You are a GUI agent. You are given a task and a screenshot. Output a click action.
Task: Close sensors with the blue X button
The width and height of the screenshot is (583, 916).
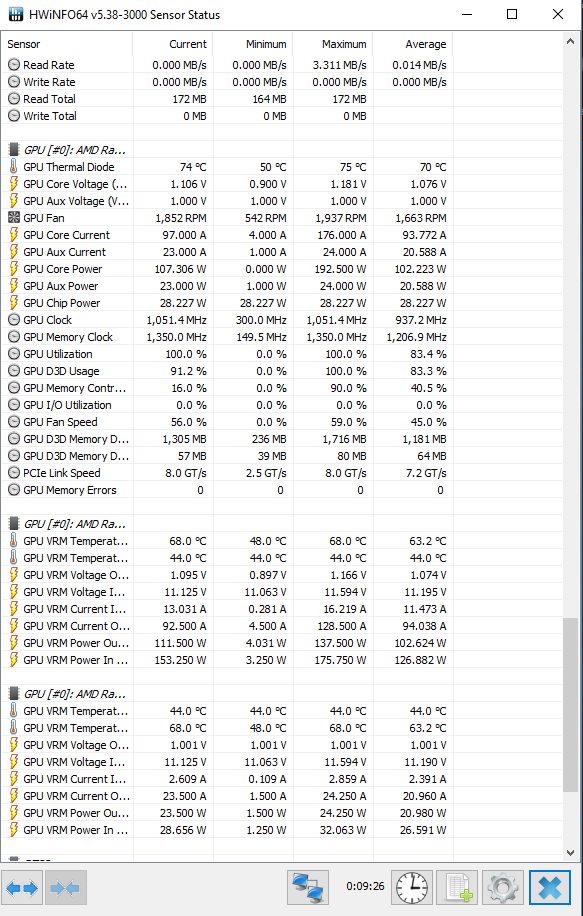point(550,888)
